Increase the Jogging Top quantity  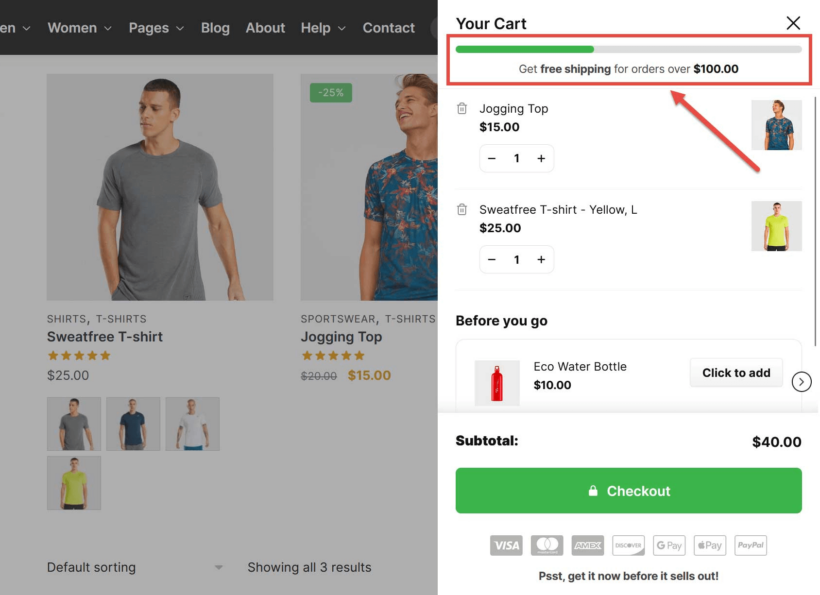coord(541,158)
